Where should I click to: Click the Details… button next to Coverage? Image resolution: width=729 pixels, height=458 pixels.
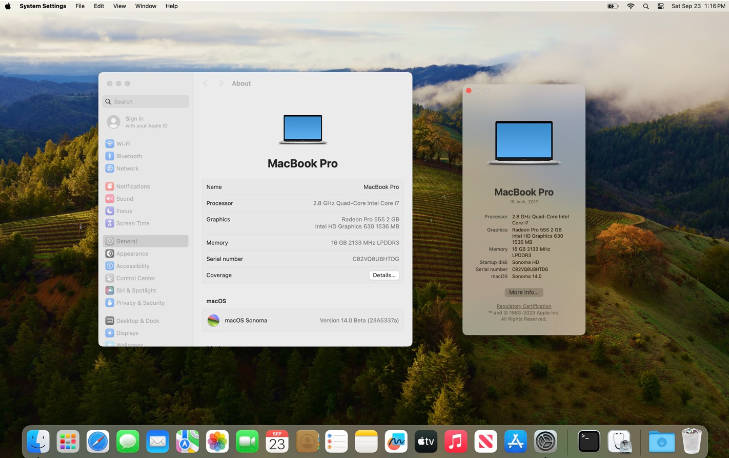[384, 275]
